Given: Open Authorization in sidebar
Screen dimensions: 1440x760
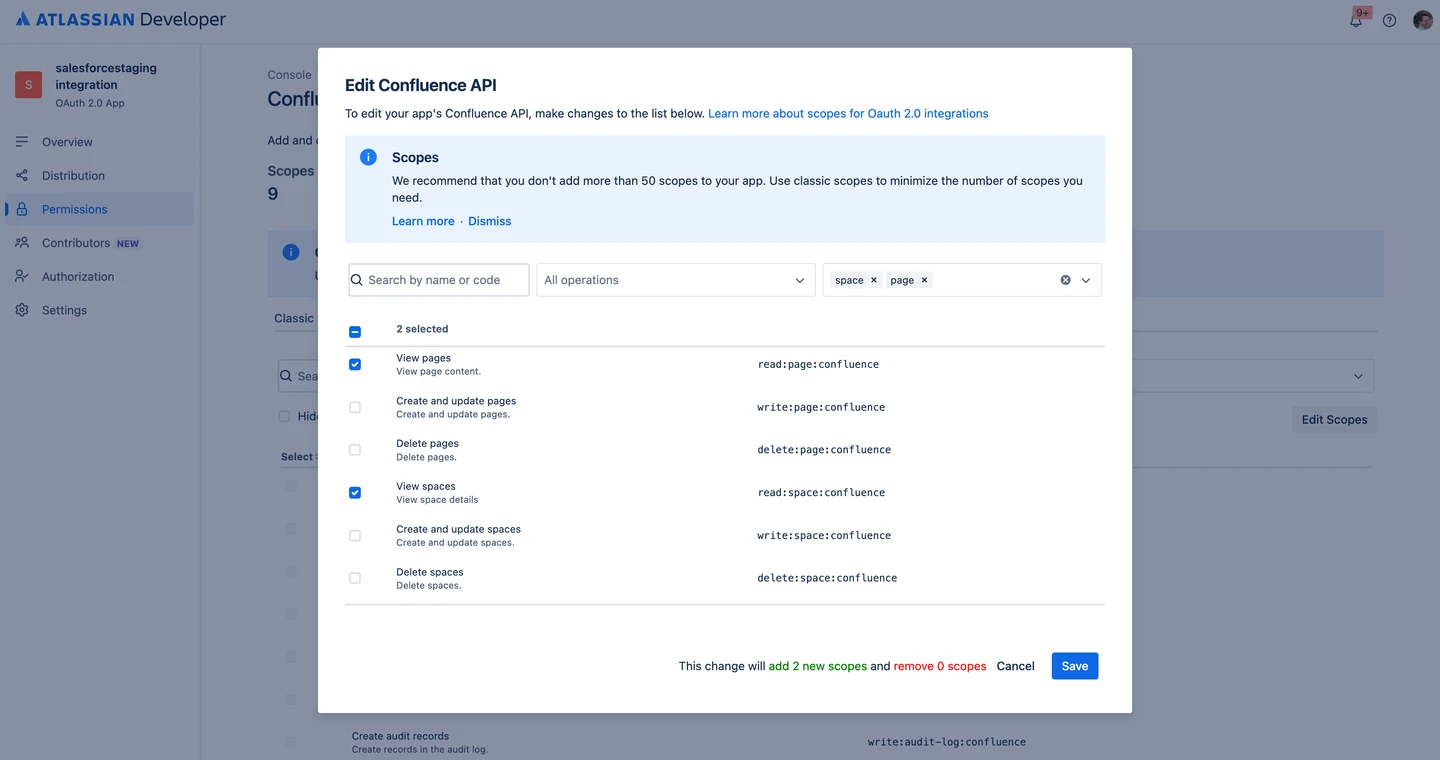Looking at the screenshot, I should coord(78,277).
